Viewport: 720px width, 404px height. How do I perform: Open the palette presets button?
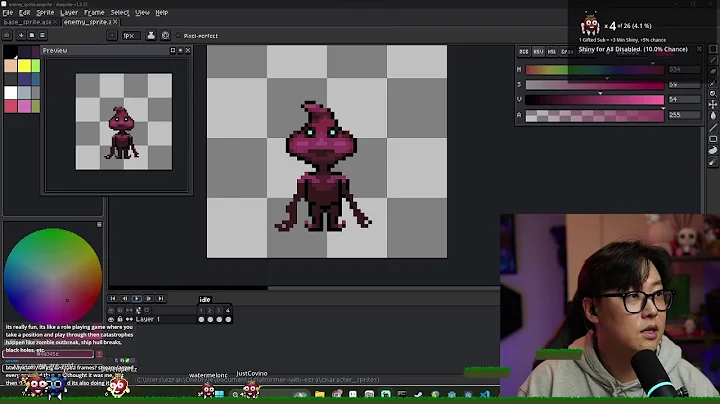click(x=32, y=35)
